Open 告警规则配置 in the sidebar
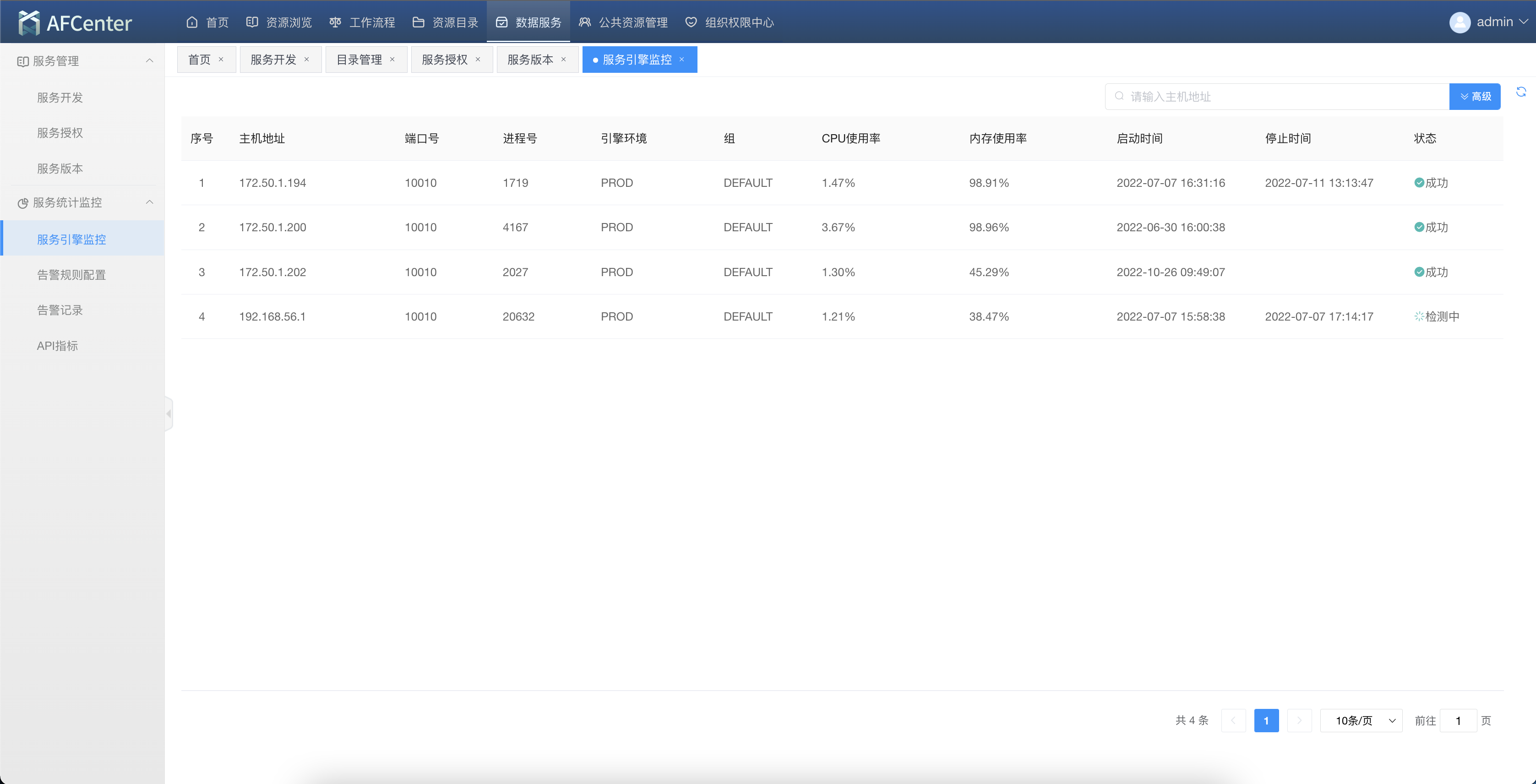The height and width of the screenshot is (784, 1536). [x=71, y=275]
